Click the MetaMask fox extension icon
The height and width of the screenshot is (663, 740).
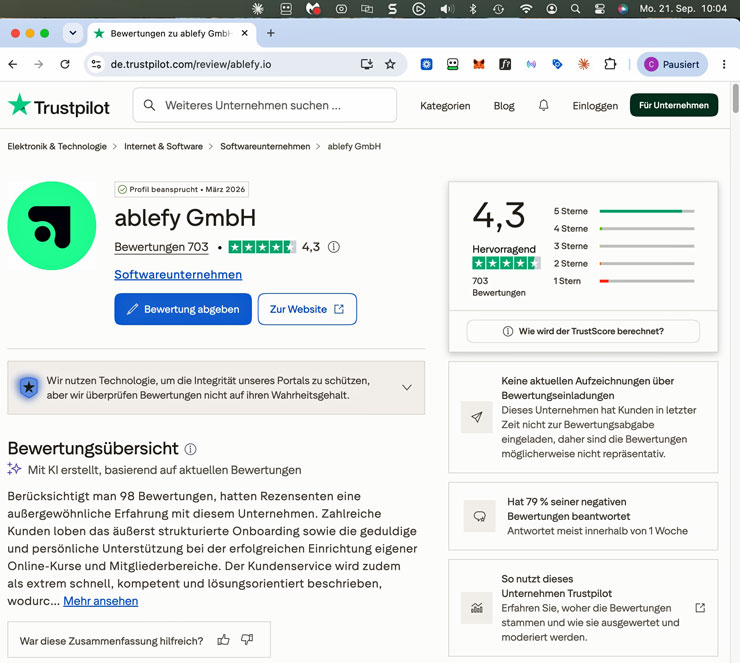pos(479,64)
